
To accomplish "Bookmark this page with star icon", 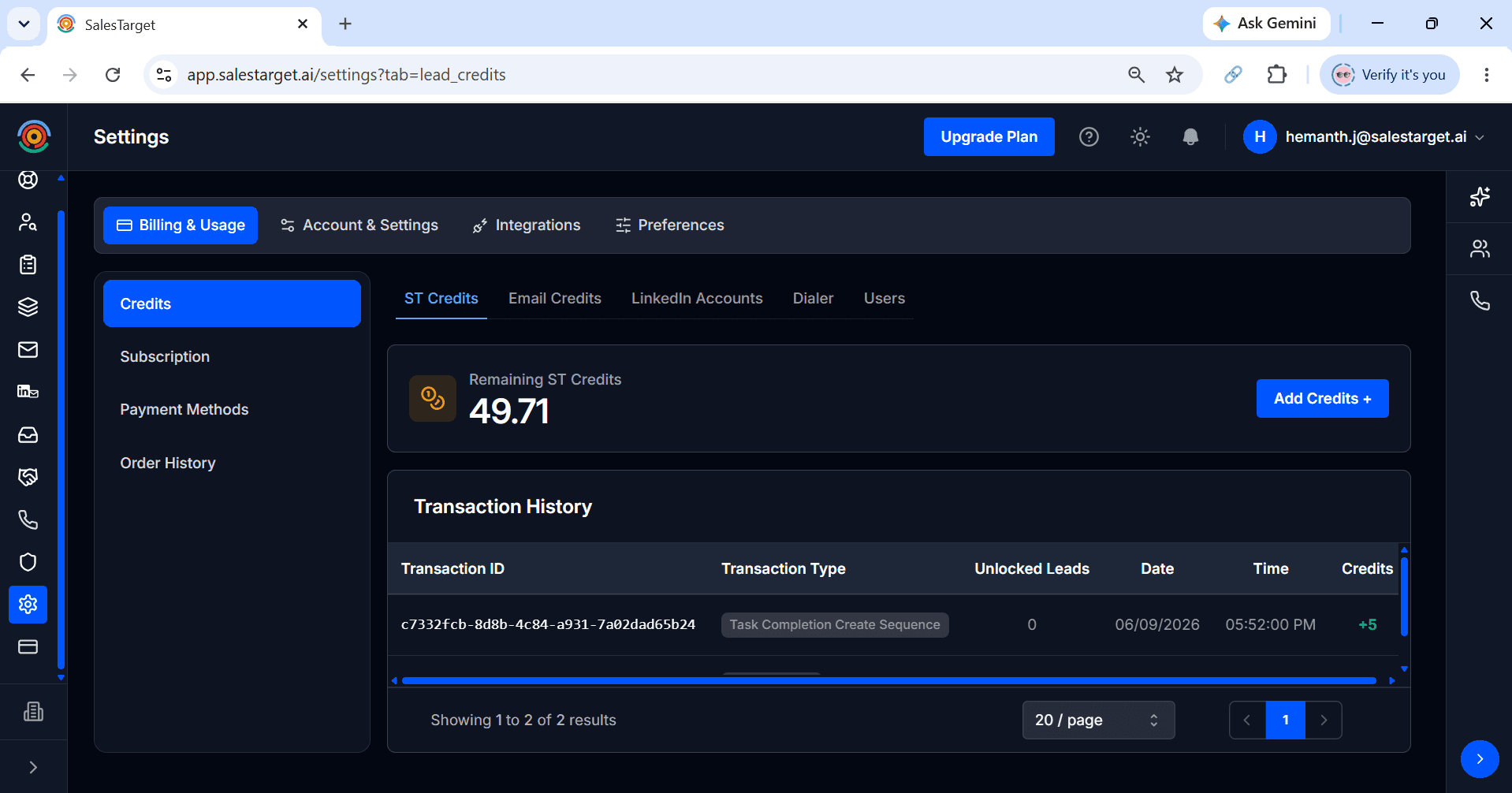I will [1175, 75].
